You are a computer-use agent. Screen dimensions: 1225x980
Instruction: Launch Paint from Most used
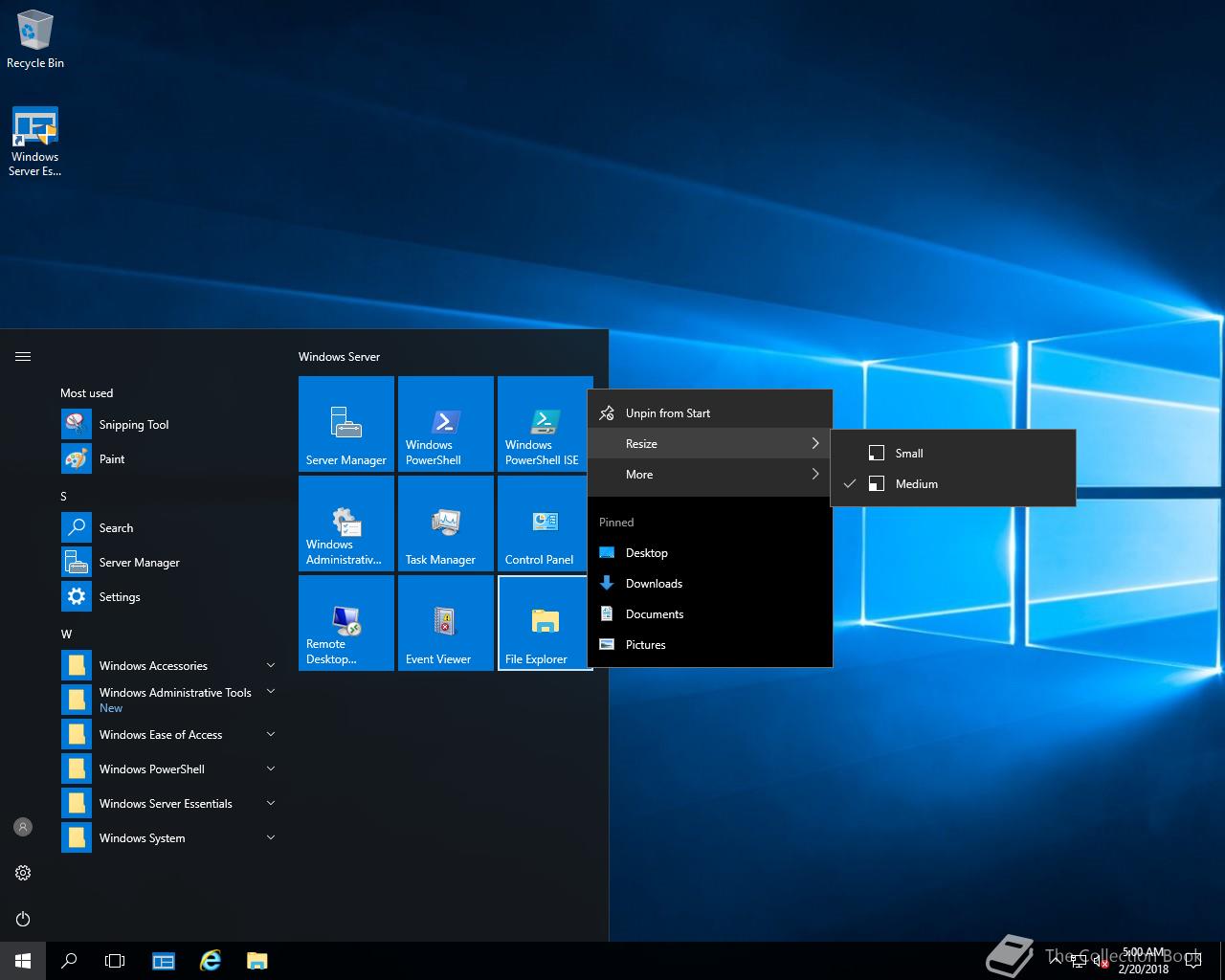click(x=170, y=459)
